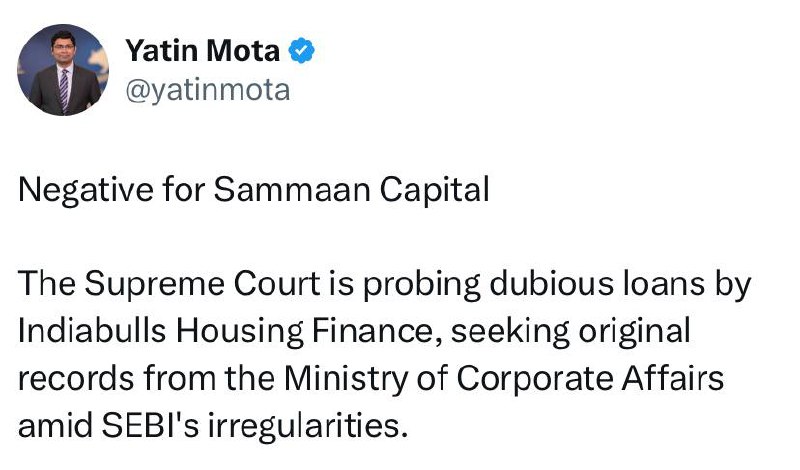Screen dimensions: 800x470
Task: Click the display name Yatin Mota
Action: 203,49
